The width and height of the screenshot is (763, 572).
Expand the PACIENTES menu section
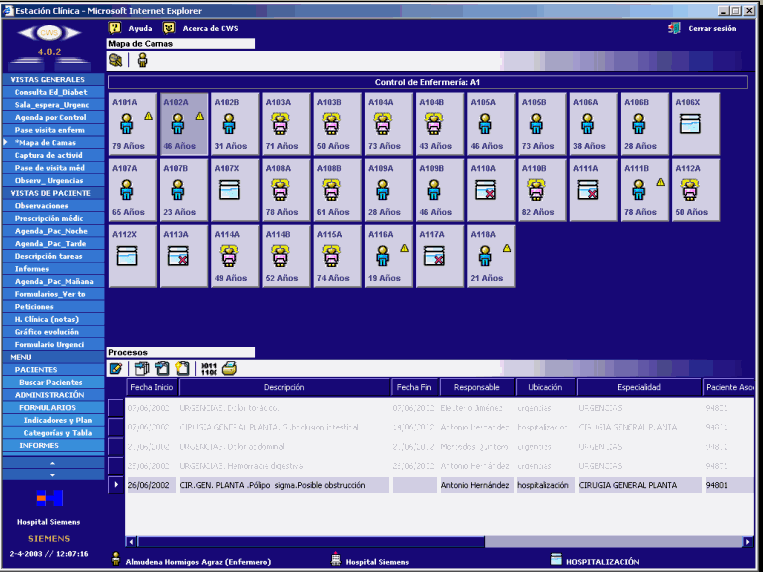coord(36,369)
